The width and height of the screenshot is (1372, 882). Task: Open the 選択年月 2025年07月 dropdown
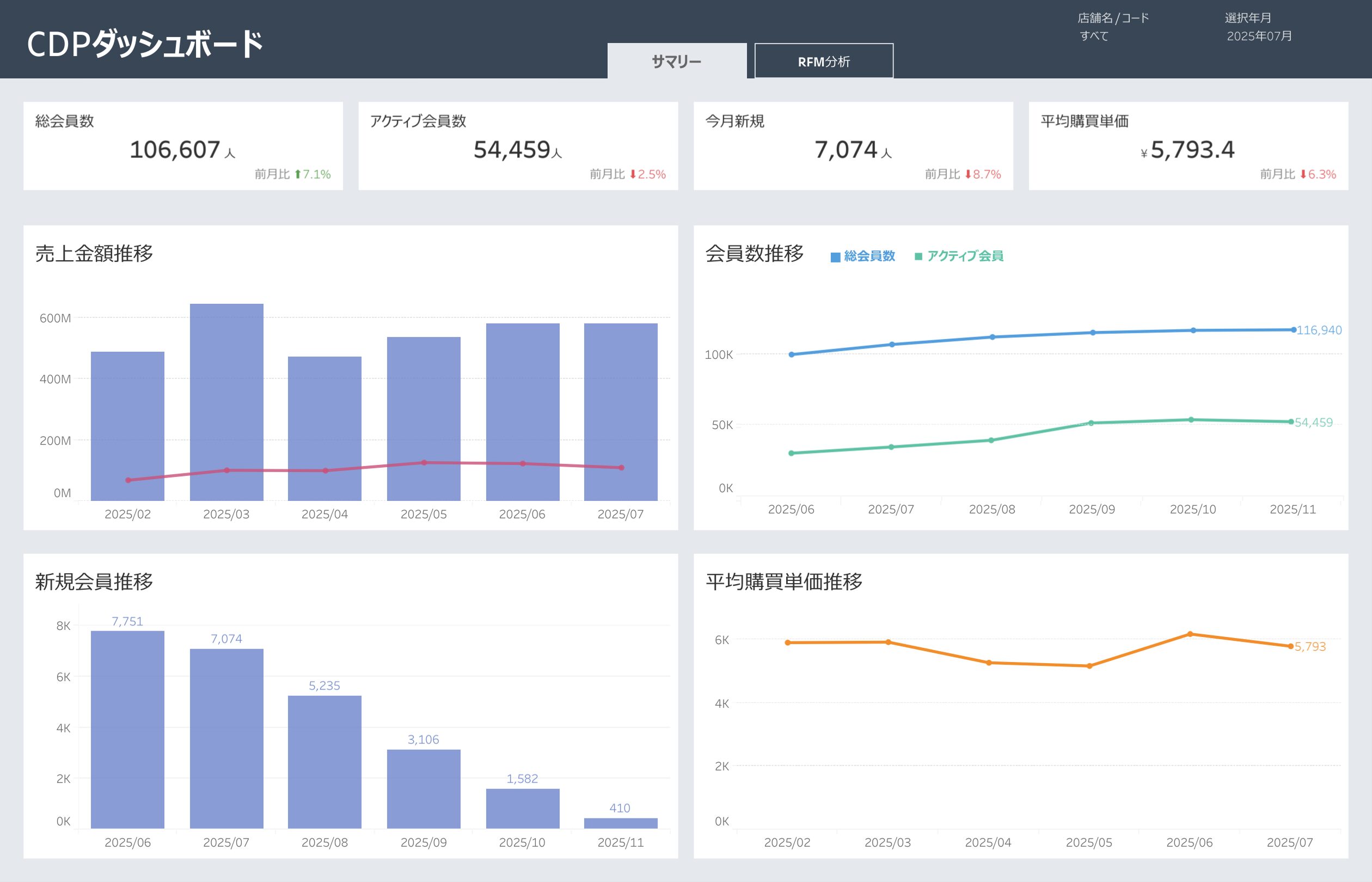coord(1259,35)
